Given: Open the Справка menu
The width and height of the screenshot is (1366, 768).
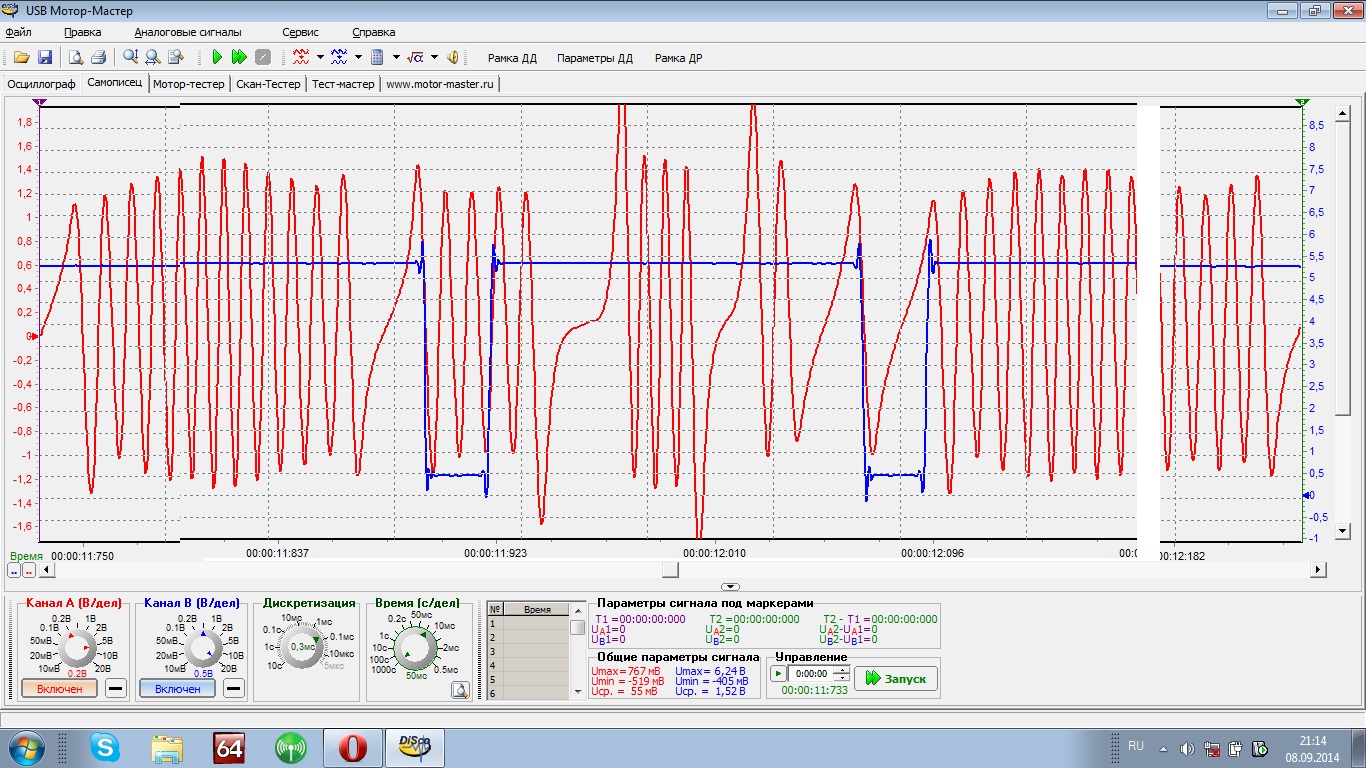Looking at the screenshot, I should (374, 32).
